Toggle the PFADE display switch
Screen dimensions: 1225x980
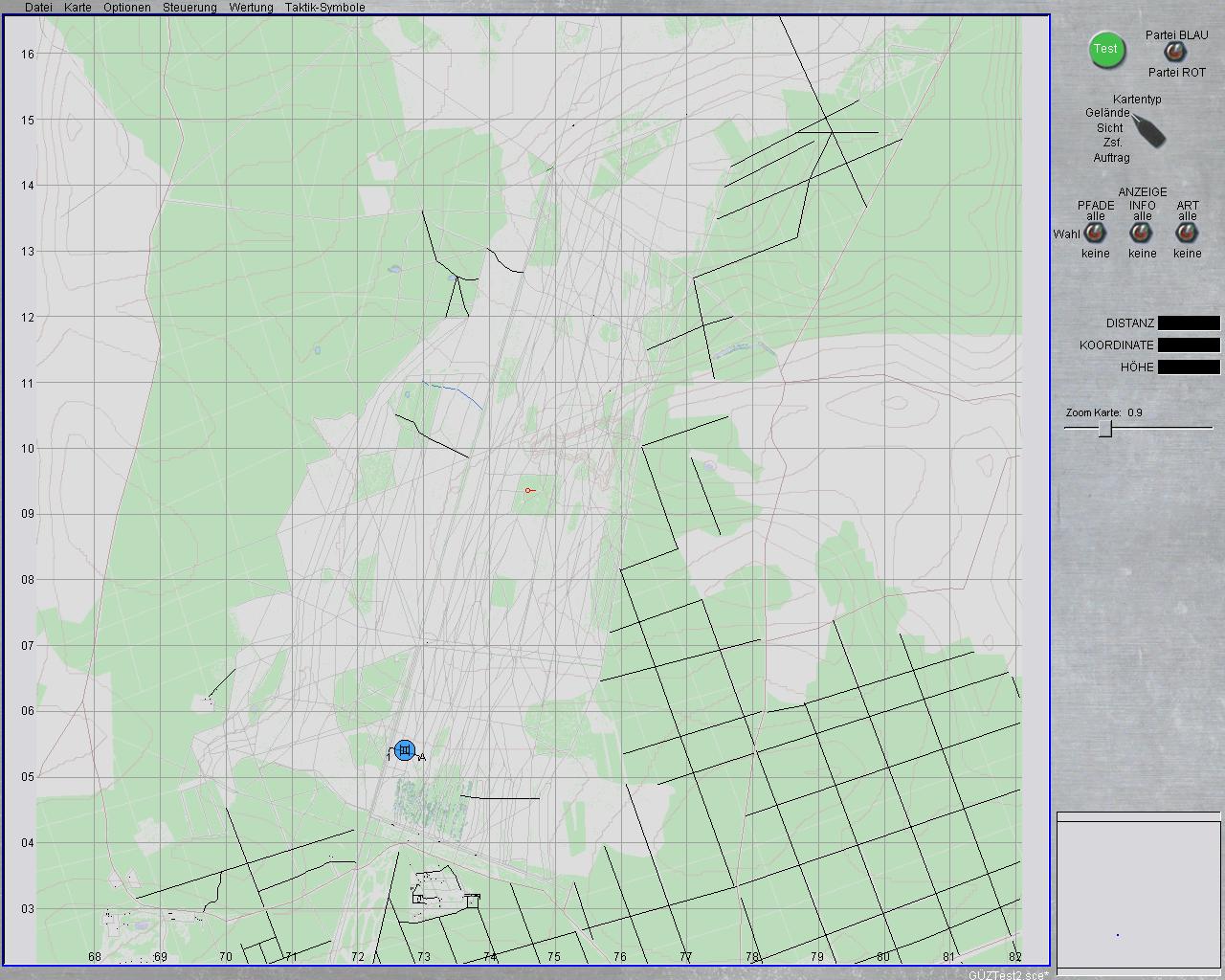pyautogui.click(x=1095, y=234)
